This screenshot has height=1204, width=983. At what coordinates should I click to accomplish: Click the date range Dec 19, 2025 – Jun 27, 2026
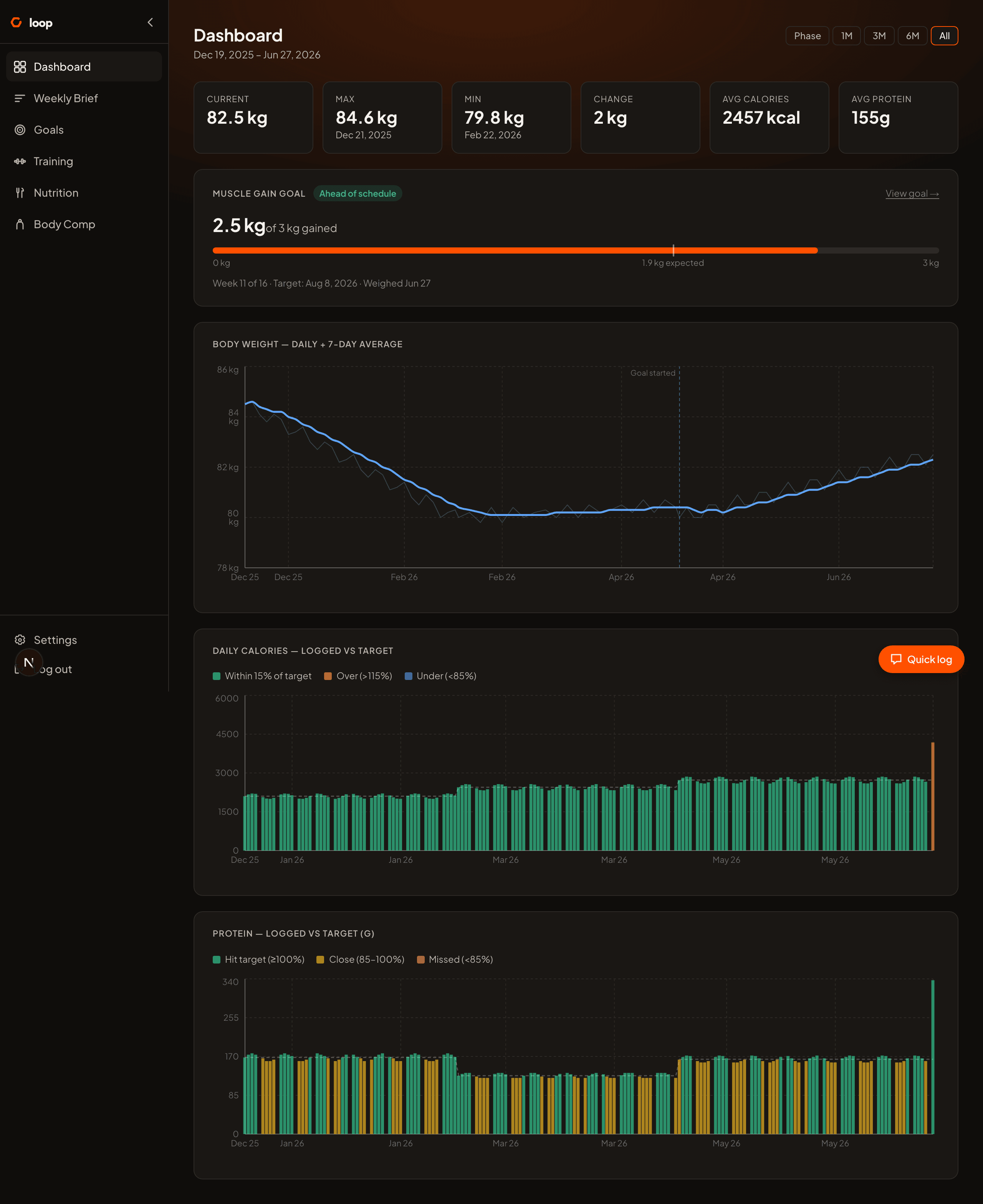pyautogui.click(x=257, y=55)
